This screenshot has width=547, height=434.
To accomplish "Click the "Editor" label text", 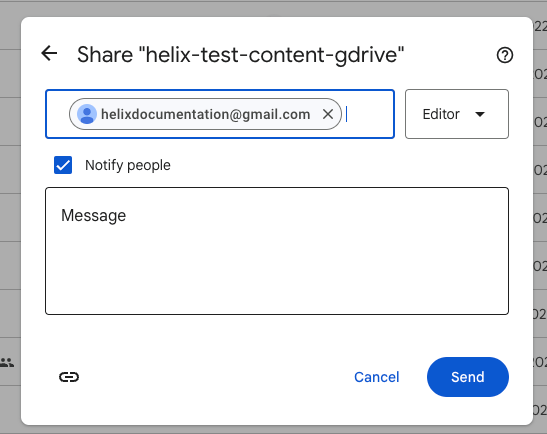I will 441,114.
